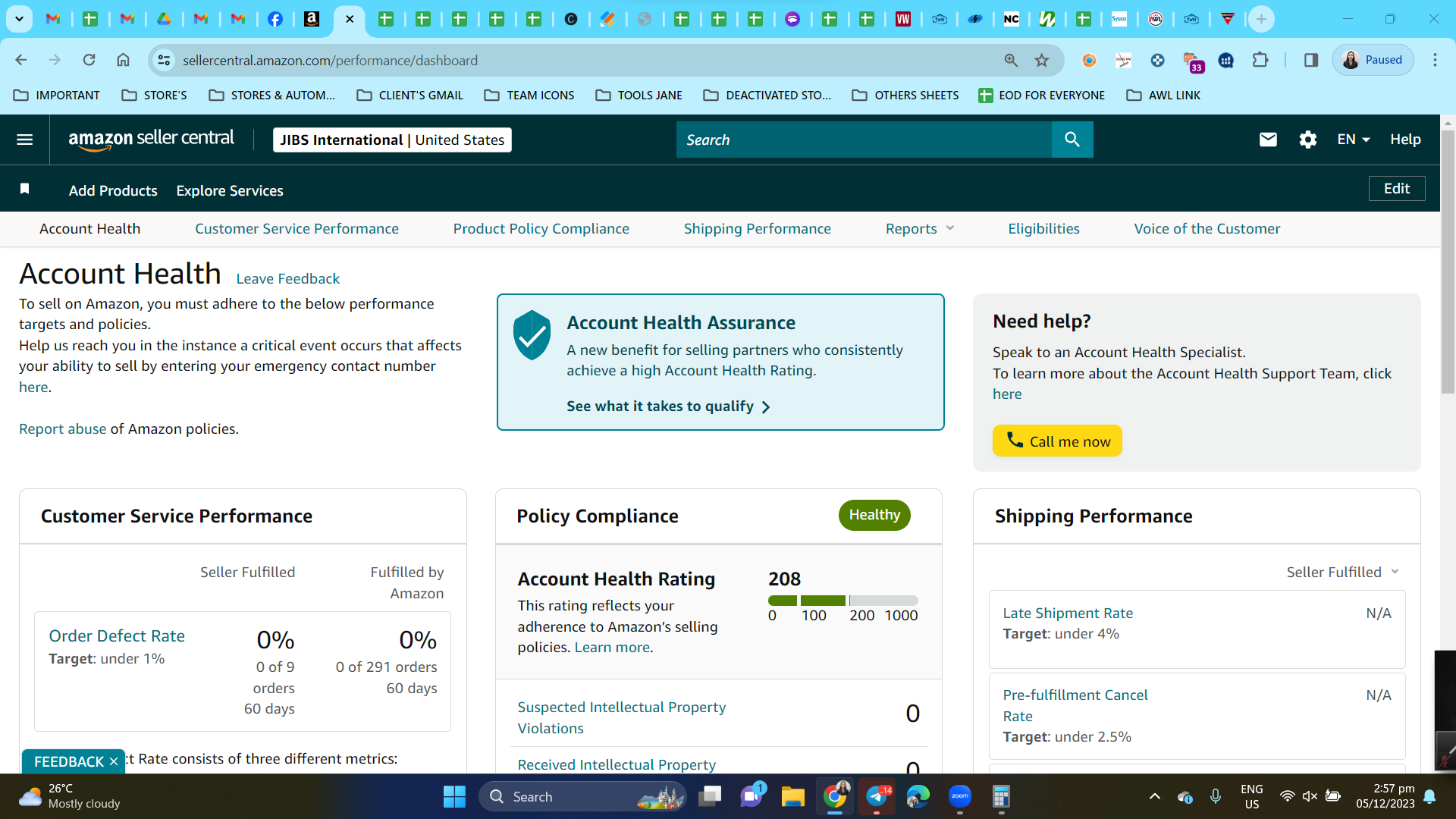Open buyer messages envelope icon
Viewport: 1456px width, 819px height.
coord(1267,140)
